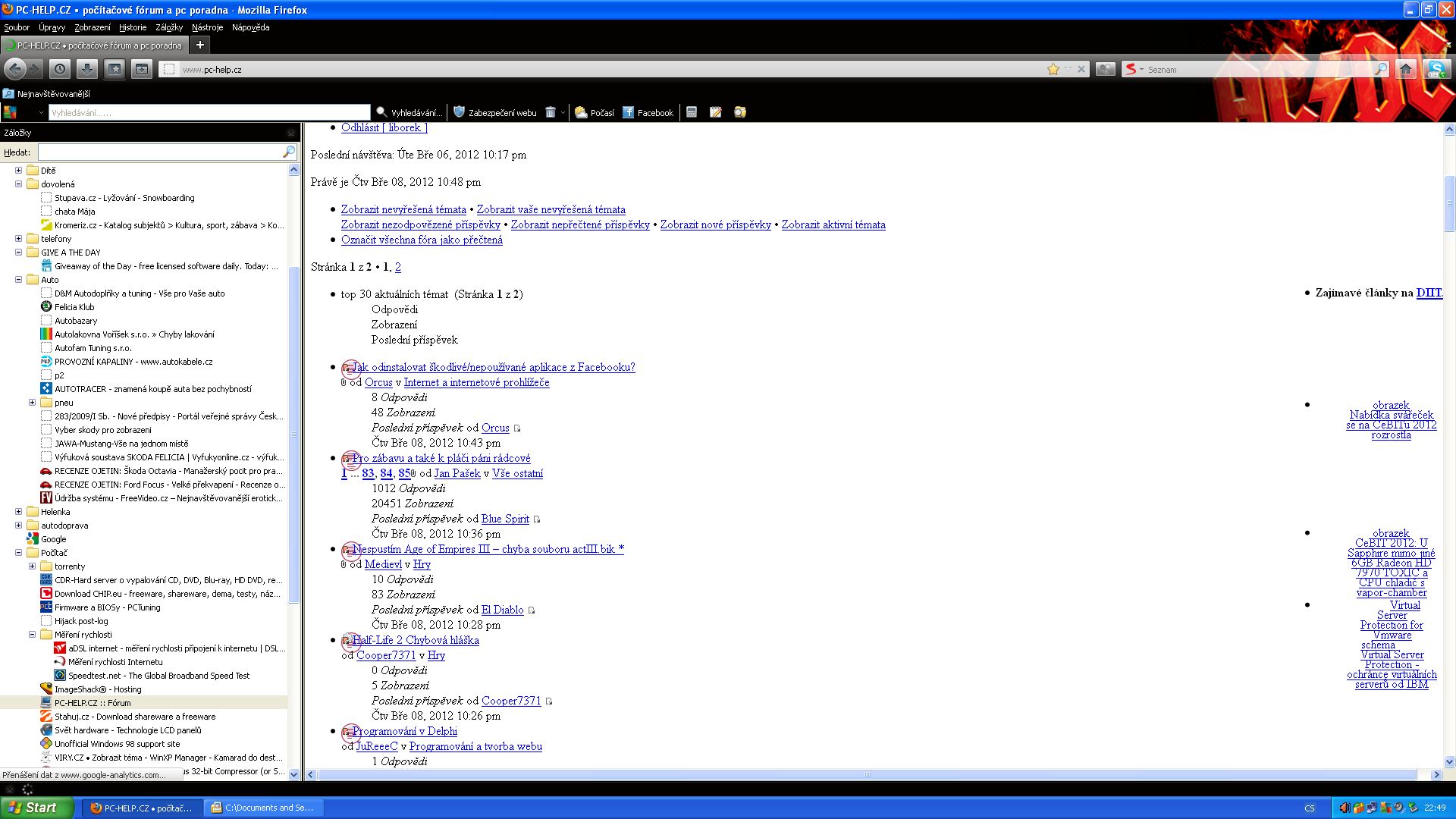Open the Soubor menu
Image resolution: width=1456 pixels, height=819 pixels.
click(x=17, y=27)
